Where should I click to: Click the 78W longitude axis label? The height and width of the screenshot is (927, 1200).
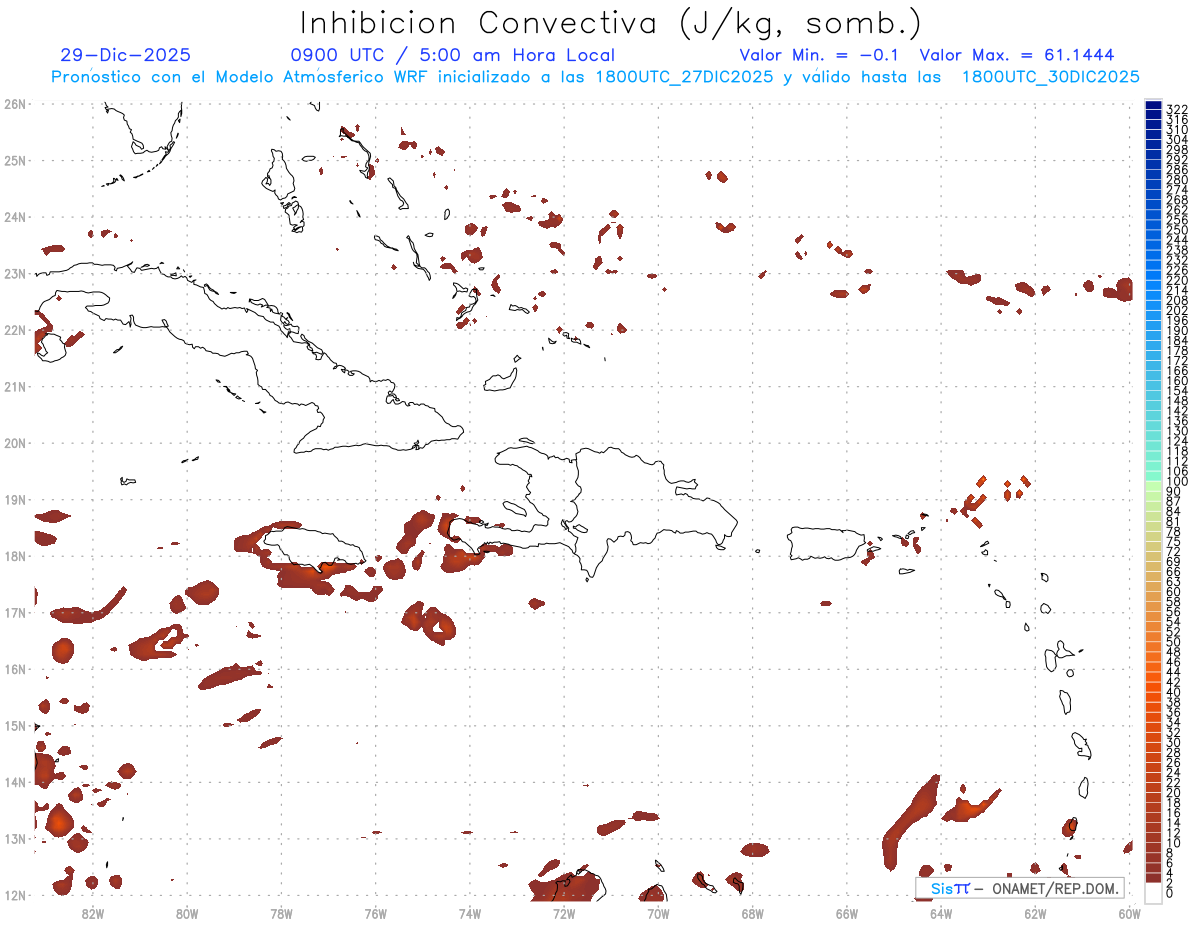[281, 912]
